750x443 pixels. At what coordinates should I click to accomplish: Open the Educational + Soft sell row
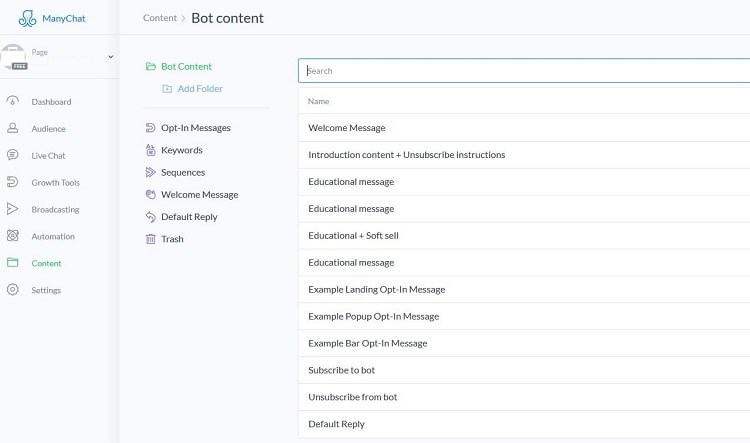coord(524,235)
